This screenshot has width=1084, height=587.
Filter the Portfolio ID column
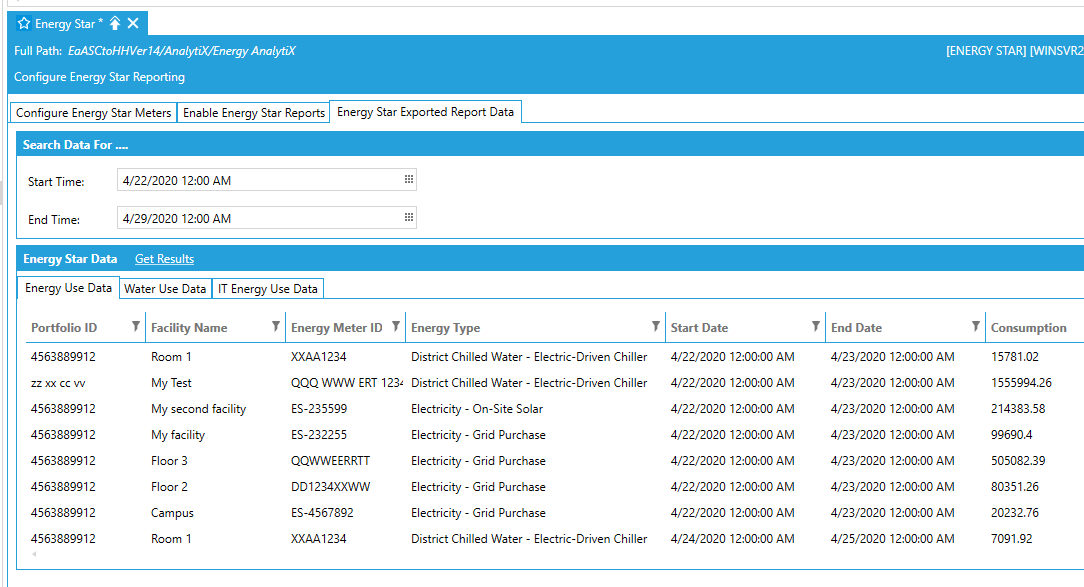click(136, 327)
